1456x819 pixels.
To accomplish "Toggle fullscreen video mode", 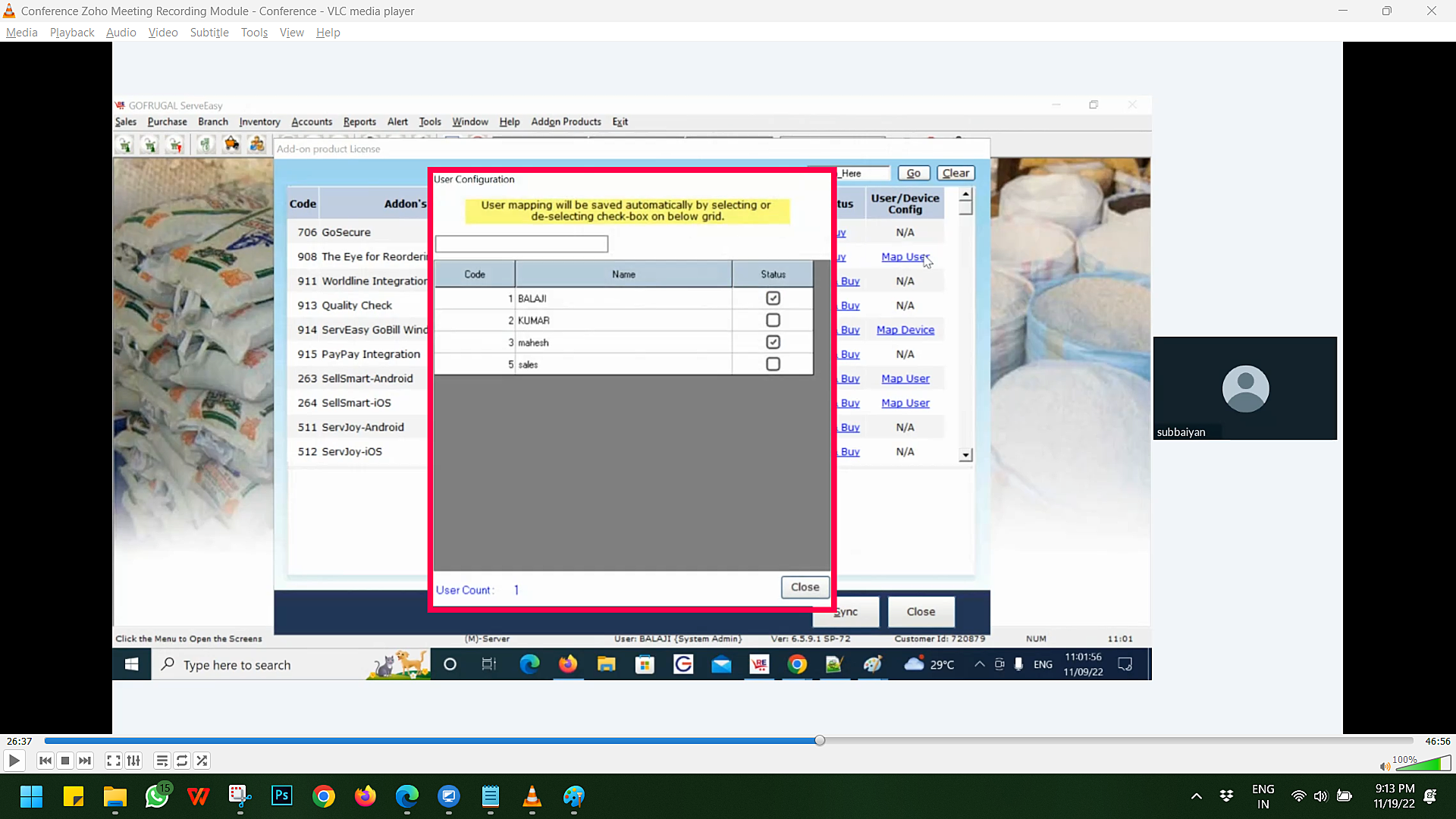I will (114, 761).
